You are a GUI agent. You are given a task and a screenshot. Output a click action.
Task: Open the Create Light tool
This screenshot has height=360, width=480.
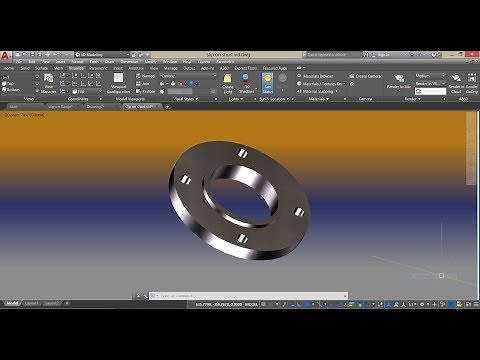coord(228,83)
